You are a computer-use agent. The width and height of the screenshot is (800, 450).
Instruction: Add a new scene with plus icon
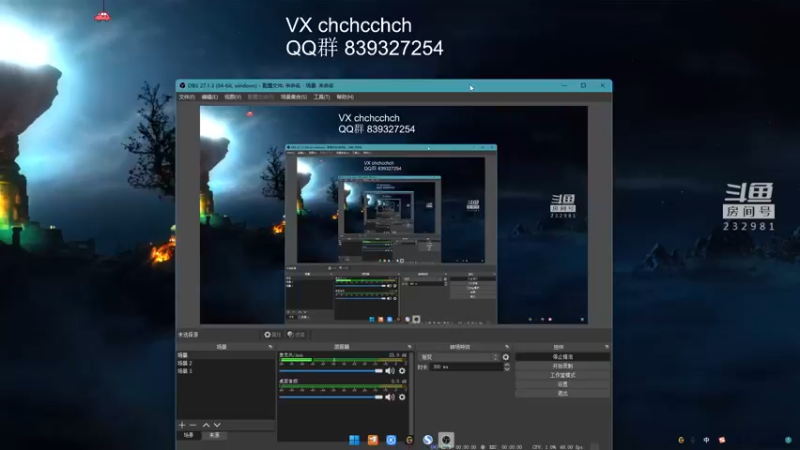point(182,425)
